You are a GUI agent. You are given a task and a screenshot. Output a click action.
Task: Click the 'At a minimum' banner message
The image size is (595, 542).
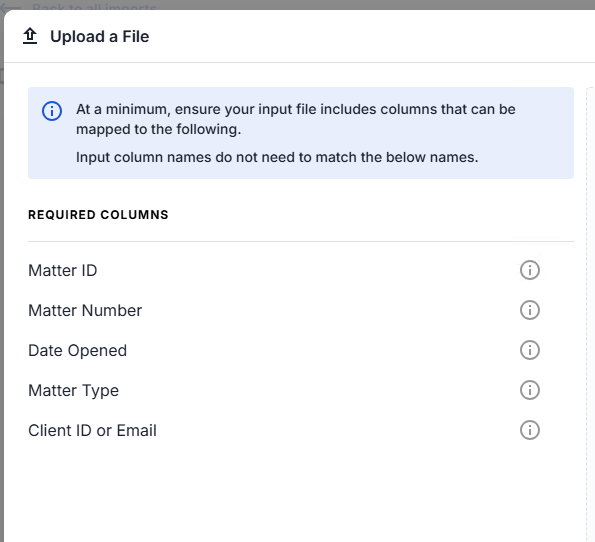[296, 119]
